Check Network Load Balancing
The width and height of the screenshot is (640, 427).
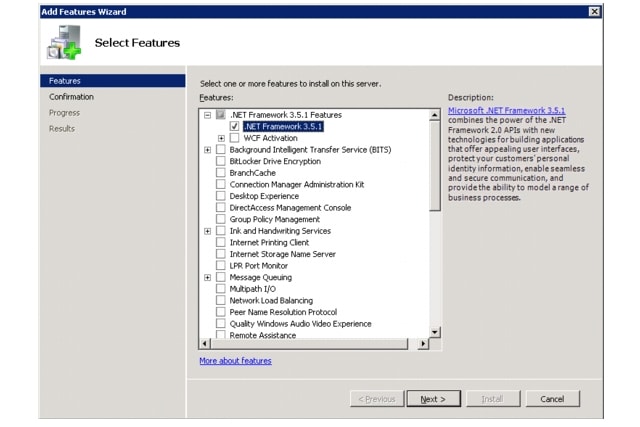pos(220,300)
